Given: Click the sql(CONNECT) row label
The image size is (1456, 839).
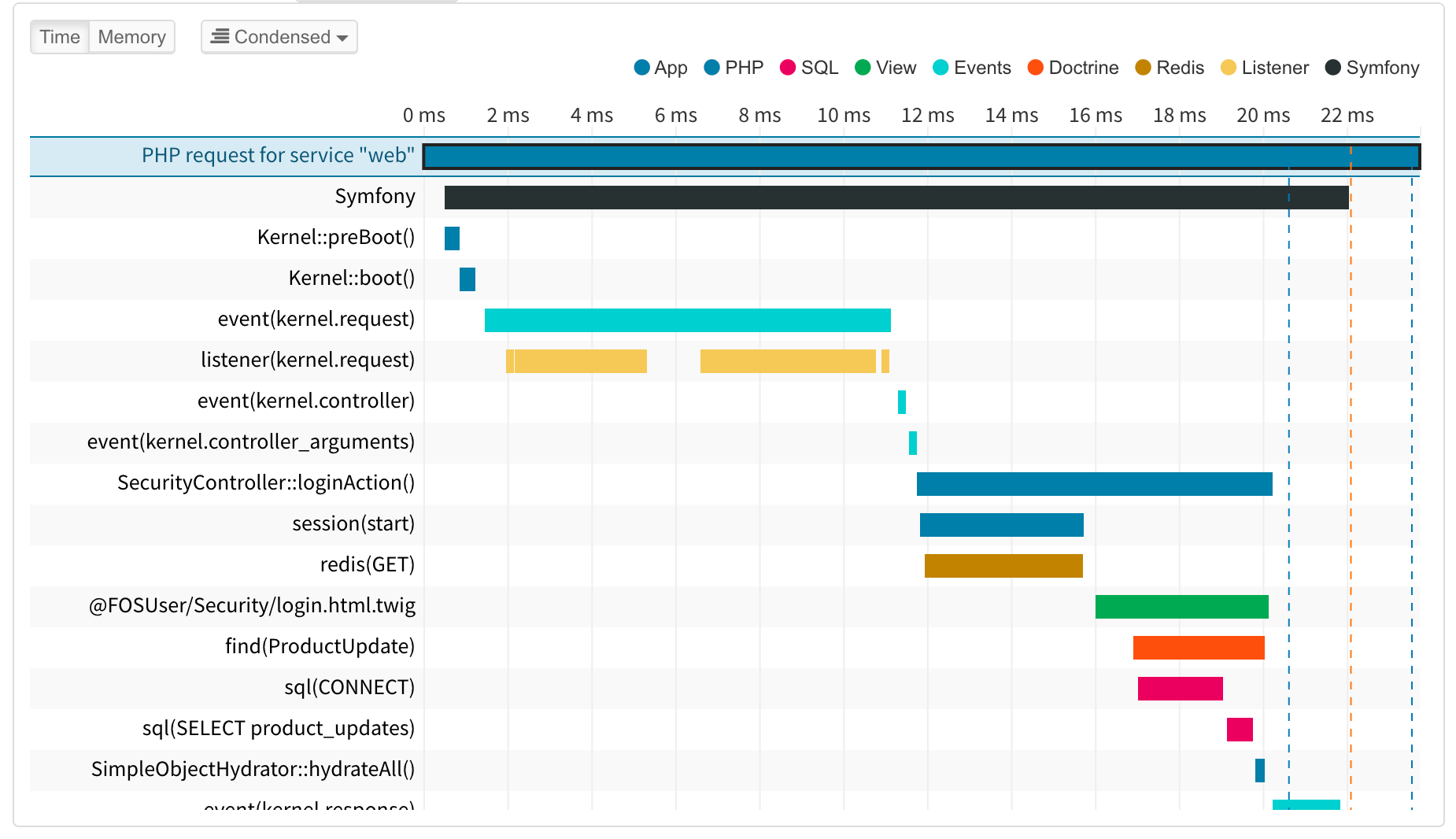Looking at the screenshot, I should coord(349,687).
